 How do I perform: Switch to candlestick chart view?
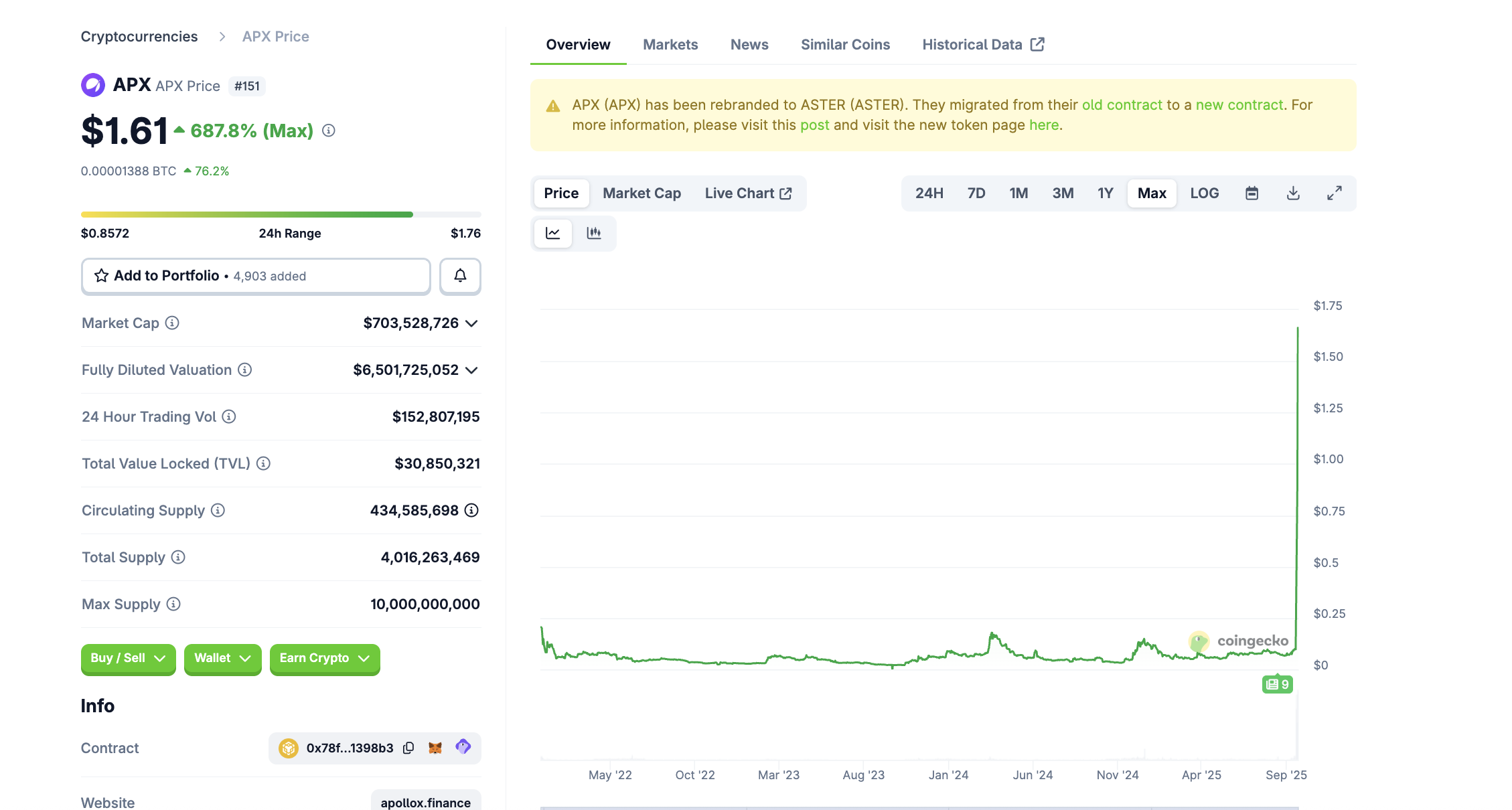tap(594, 233)
